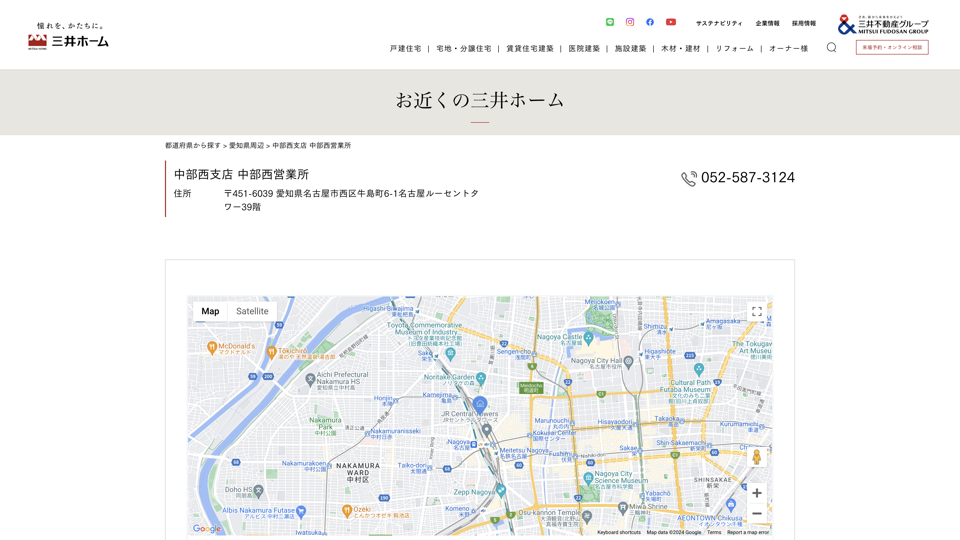Open the Mitsui Fudosan Group logo

point(883,24)
